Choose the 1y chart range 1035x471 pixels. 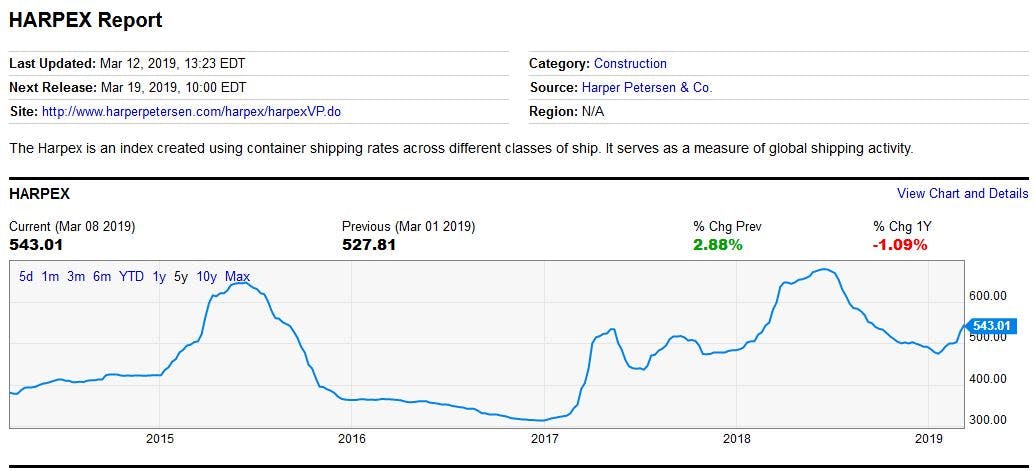tap(159, 277)
